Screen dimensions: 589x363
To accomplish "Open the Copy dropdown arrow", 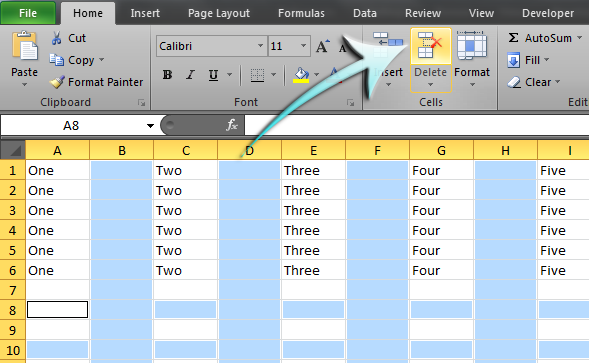I will 101,60.
